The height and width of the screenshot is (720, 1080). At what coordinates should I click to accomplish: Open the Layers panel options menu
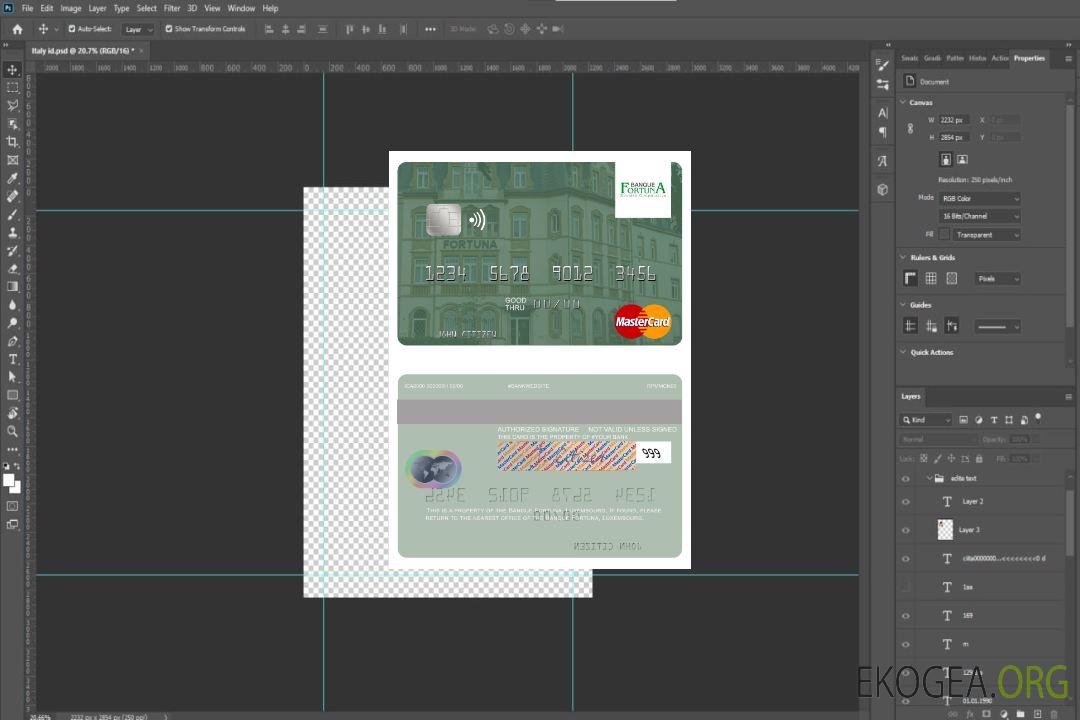click(1068, 397)
